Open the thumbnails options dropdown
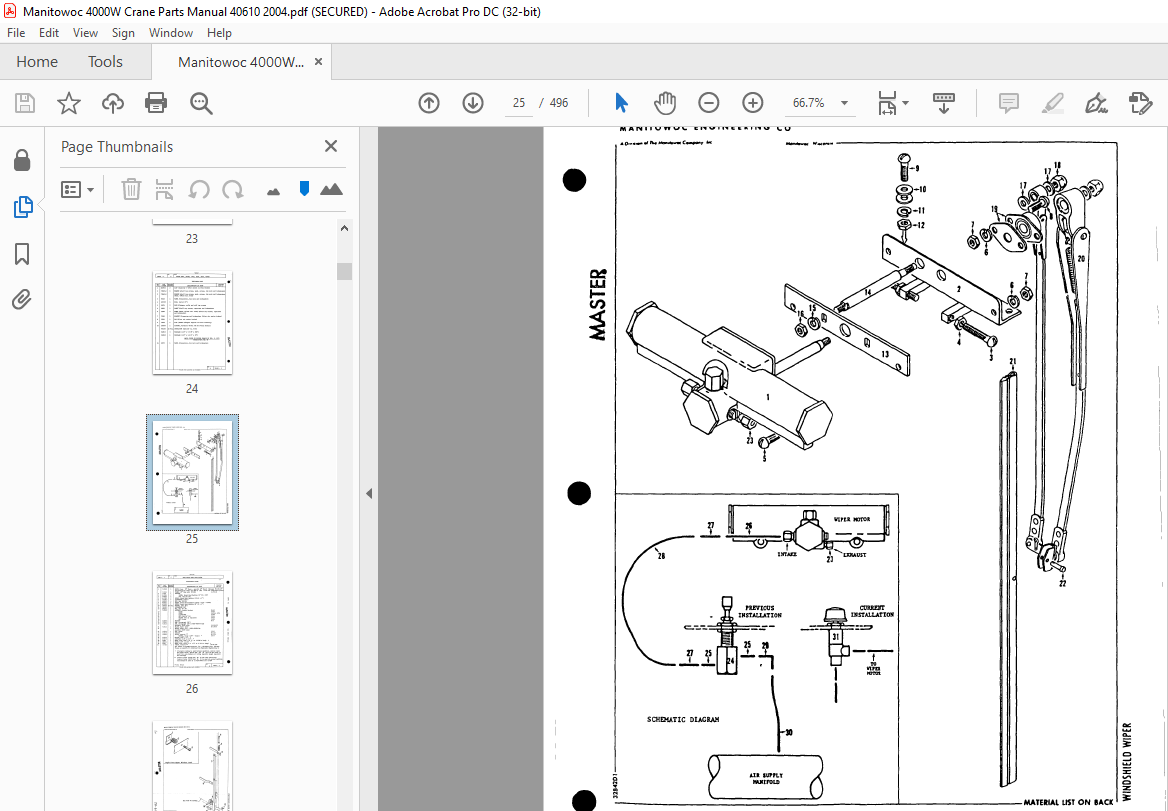Image resolution: width=1168 pixels, height=811 pixels. pyautogui.click(x=77, y=189)
